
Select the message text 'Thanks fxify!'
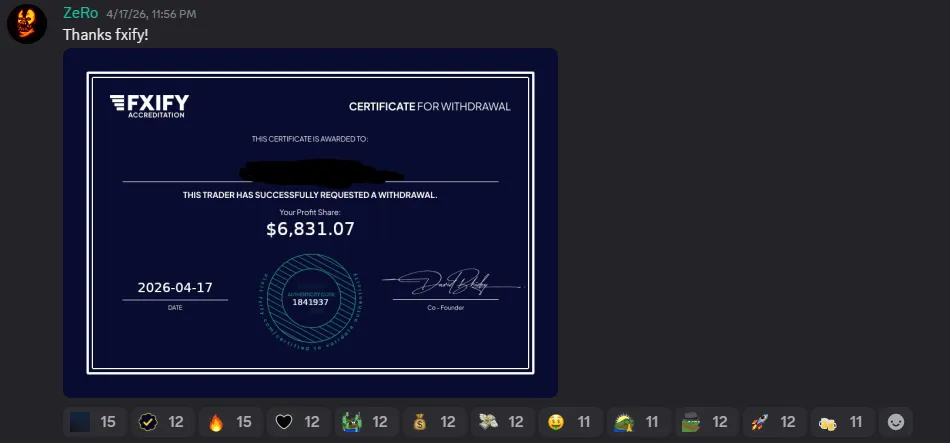tap(105, 35)
